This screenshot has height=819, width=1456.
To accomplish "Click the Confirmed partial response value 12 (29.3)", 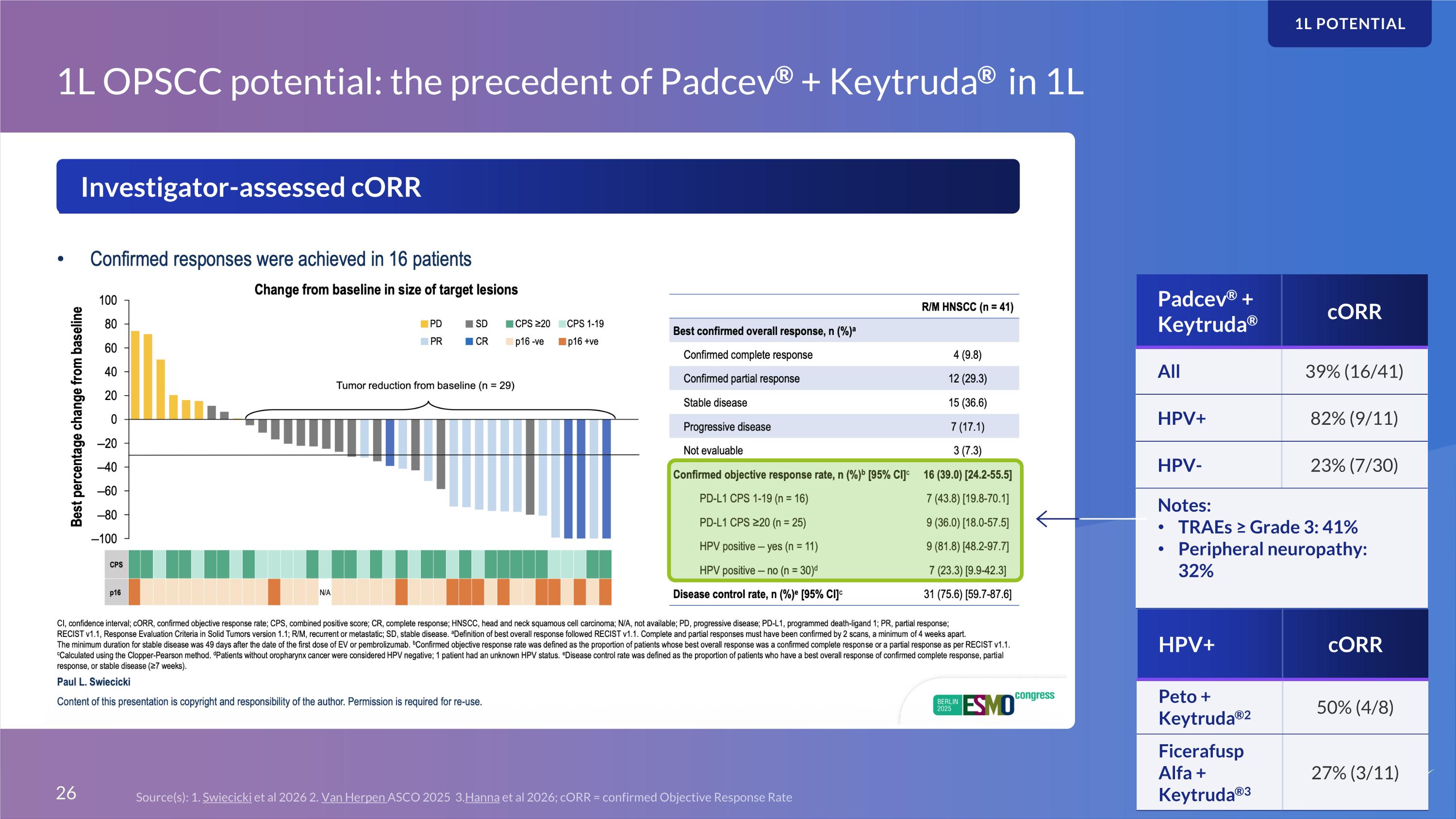I will 968,379.
